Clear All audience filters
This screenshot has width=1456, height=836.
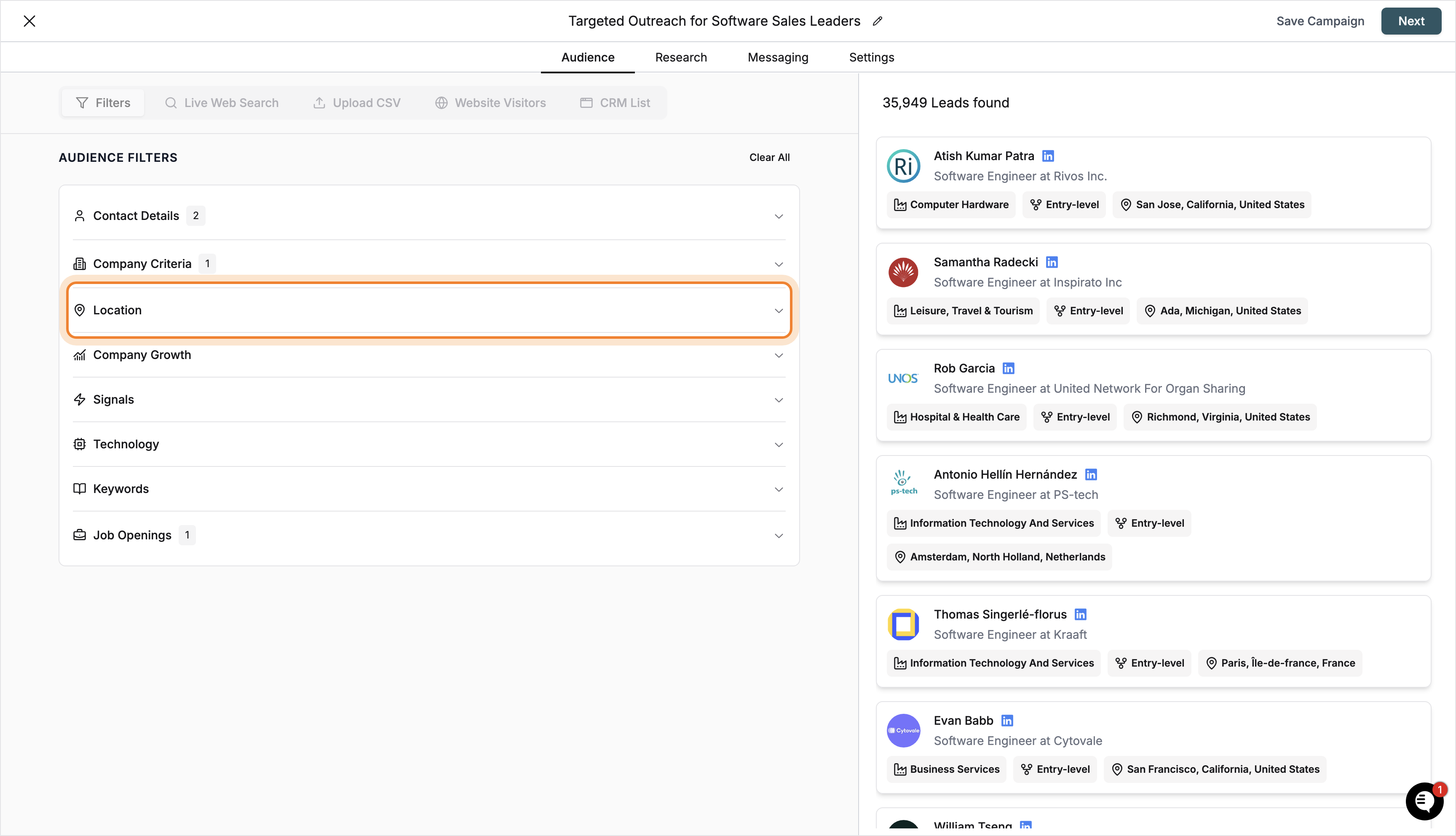pos(769,157)
